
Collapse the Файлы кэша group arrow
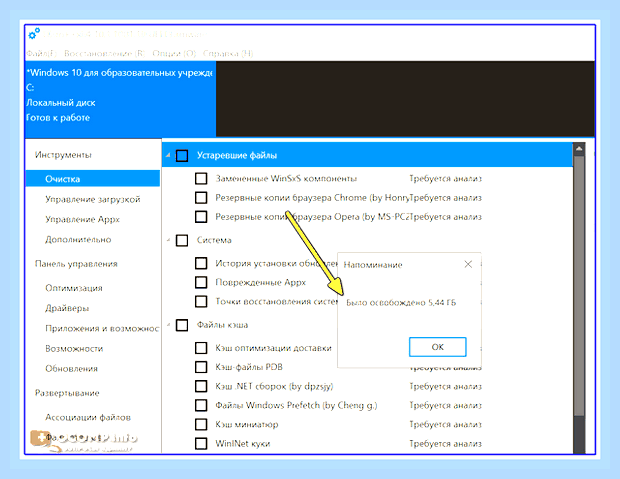pos(168,325)
